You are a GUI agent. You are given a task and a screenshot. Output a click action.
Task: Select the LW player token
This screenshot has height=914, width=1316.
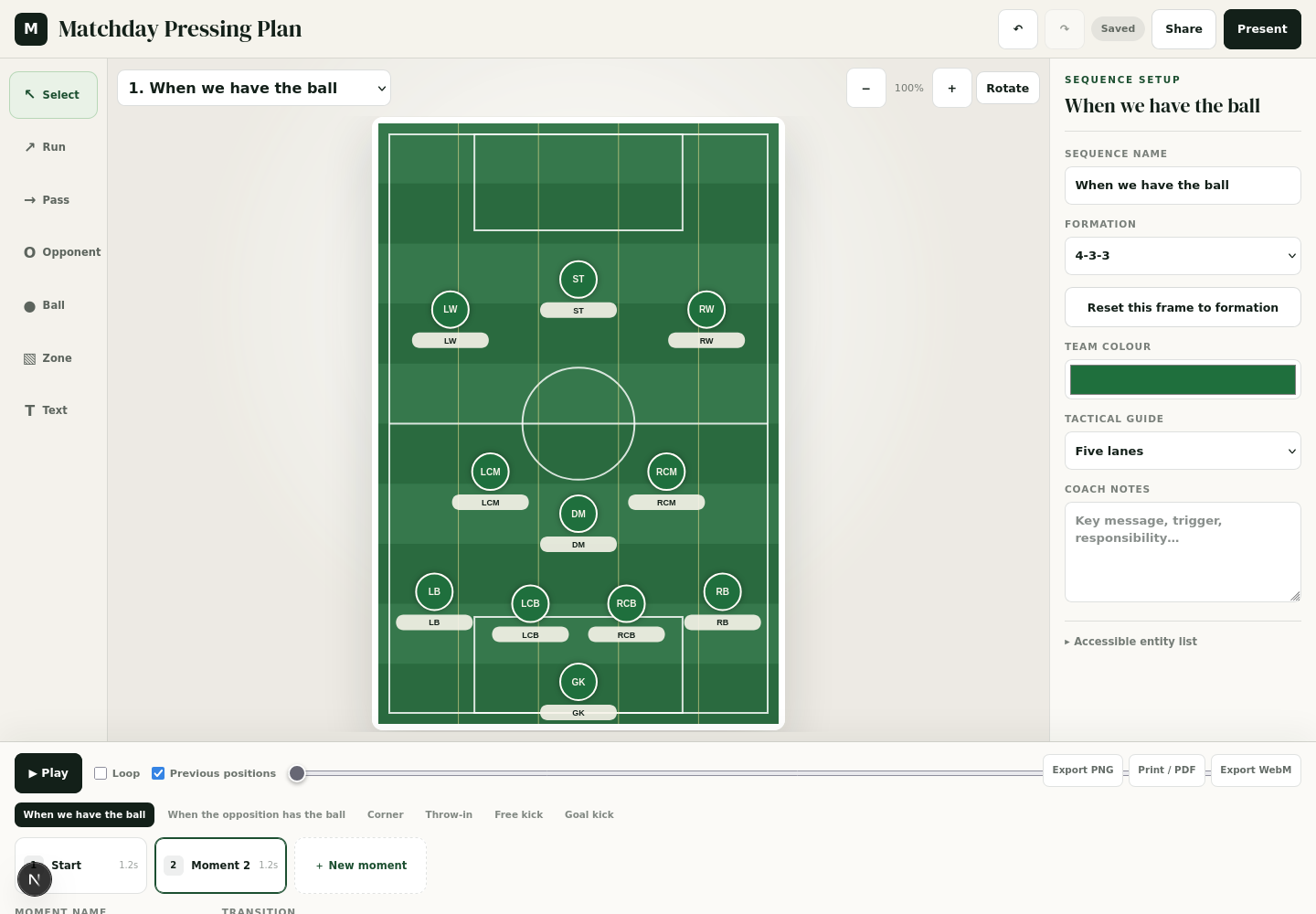pyautogui.click(x=451, y=309)
